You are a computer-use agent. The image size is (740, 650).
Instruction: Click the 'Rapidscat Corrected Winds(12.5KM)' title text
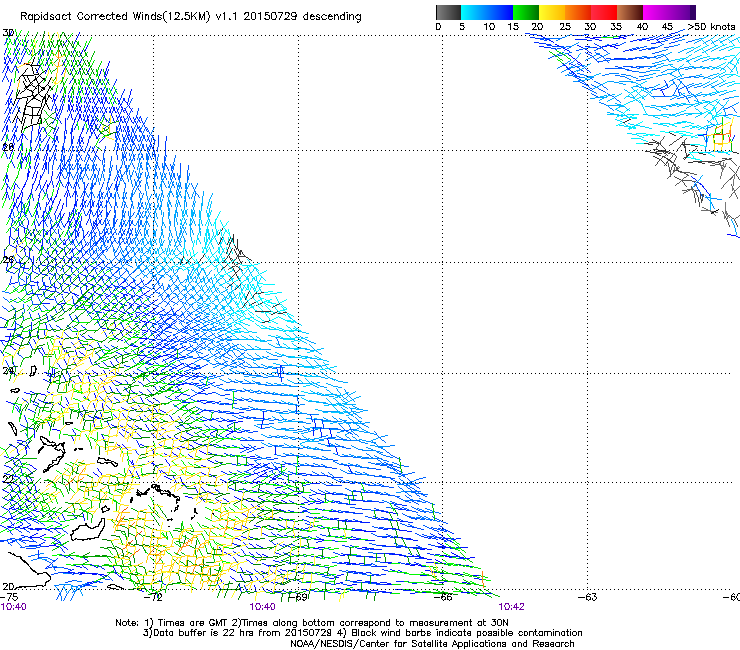115,17
